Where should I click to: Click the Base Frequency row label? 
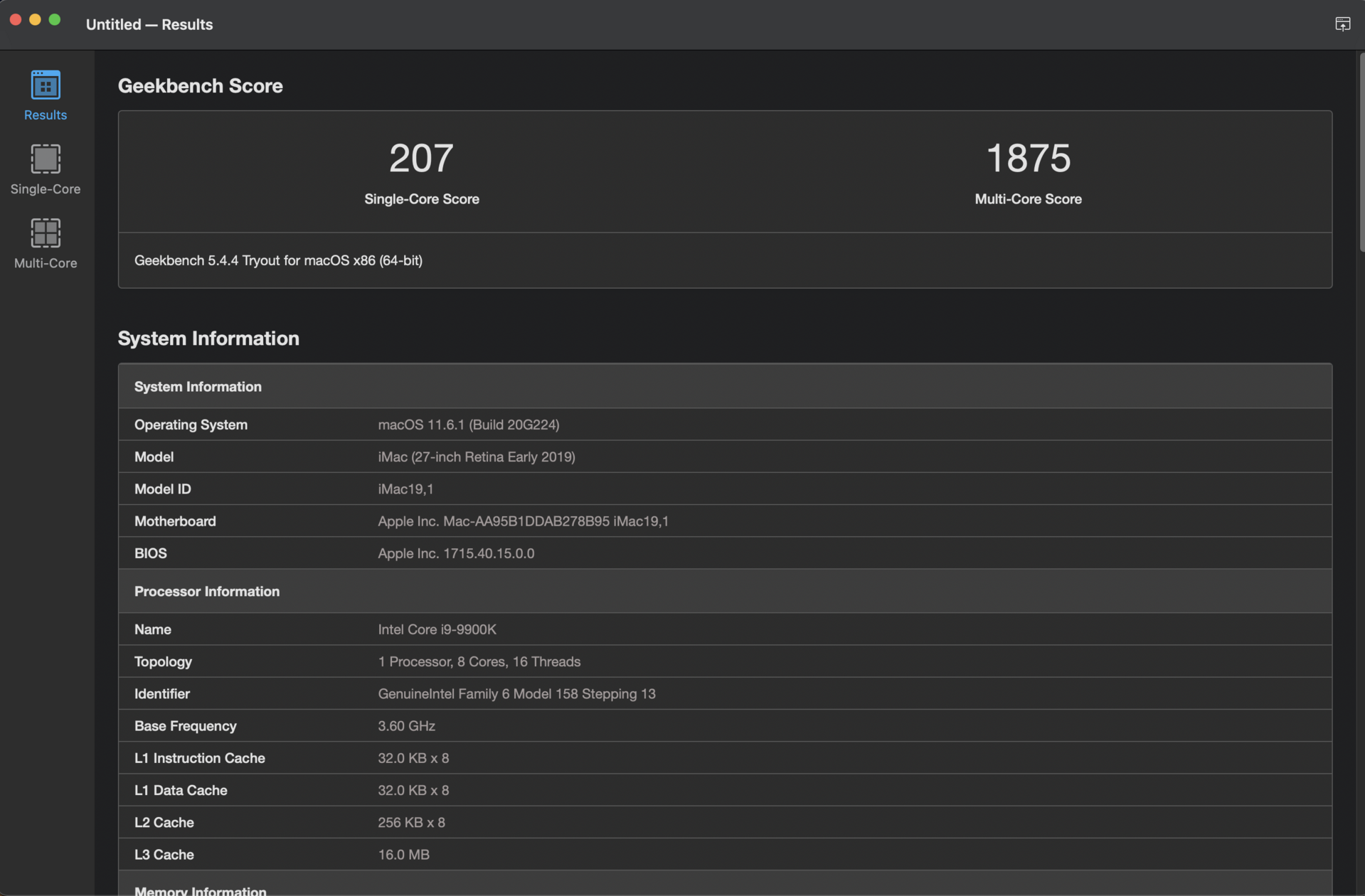pyautogui.click(x=185, y=726)
